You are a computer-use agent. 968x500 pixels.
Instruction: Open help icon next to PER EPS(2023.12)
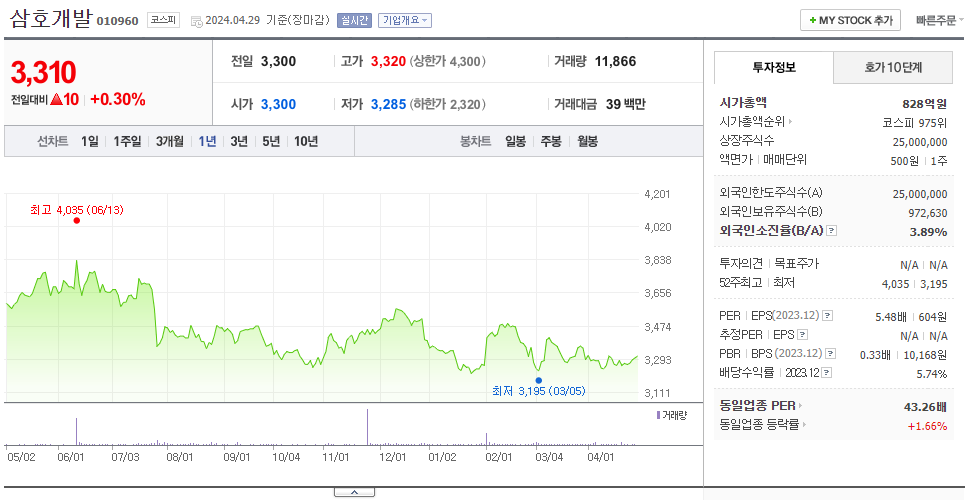point(828,316)
